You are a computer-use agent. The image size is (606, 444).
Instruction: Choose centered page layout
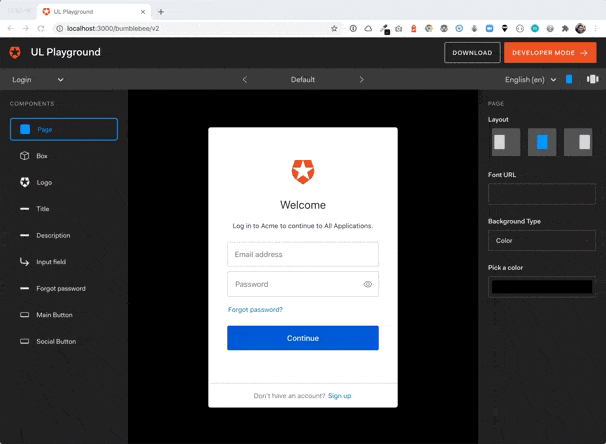tap(542, 142)
